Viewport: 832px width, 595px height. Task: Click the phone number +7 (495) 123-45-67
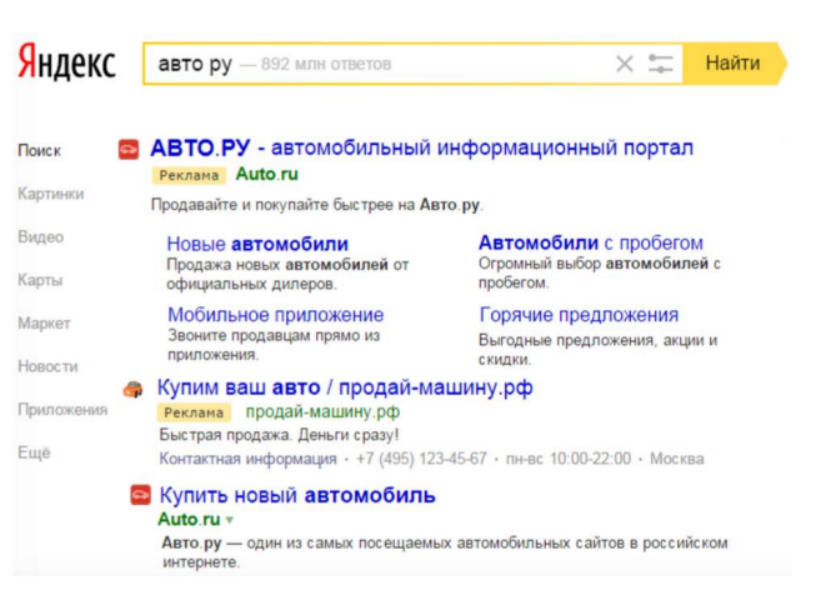(x=421, y=459)
